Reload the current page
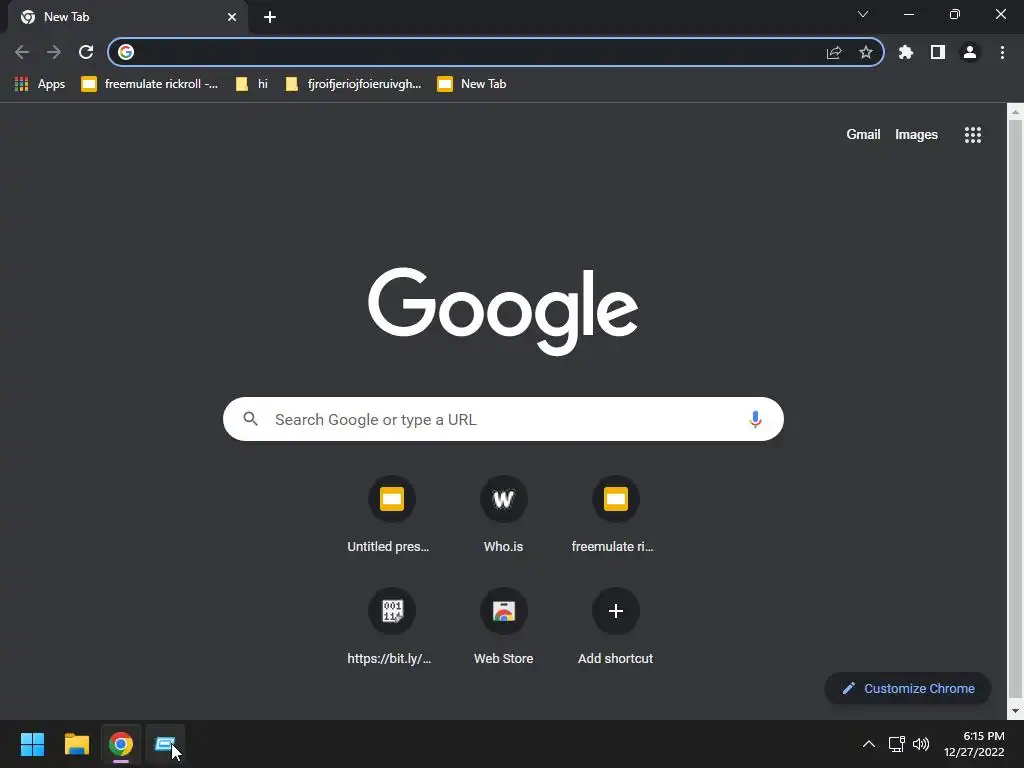Viewport: 1024px width, 768px height. (86, 52)
